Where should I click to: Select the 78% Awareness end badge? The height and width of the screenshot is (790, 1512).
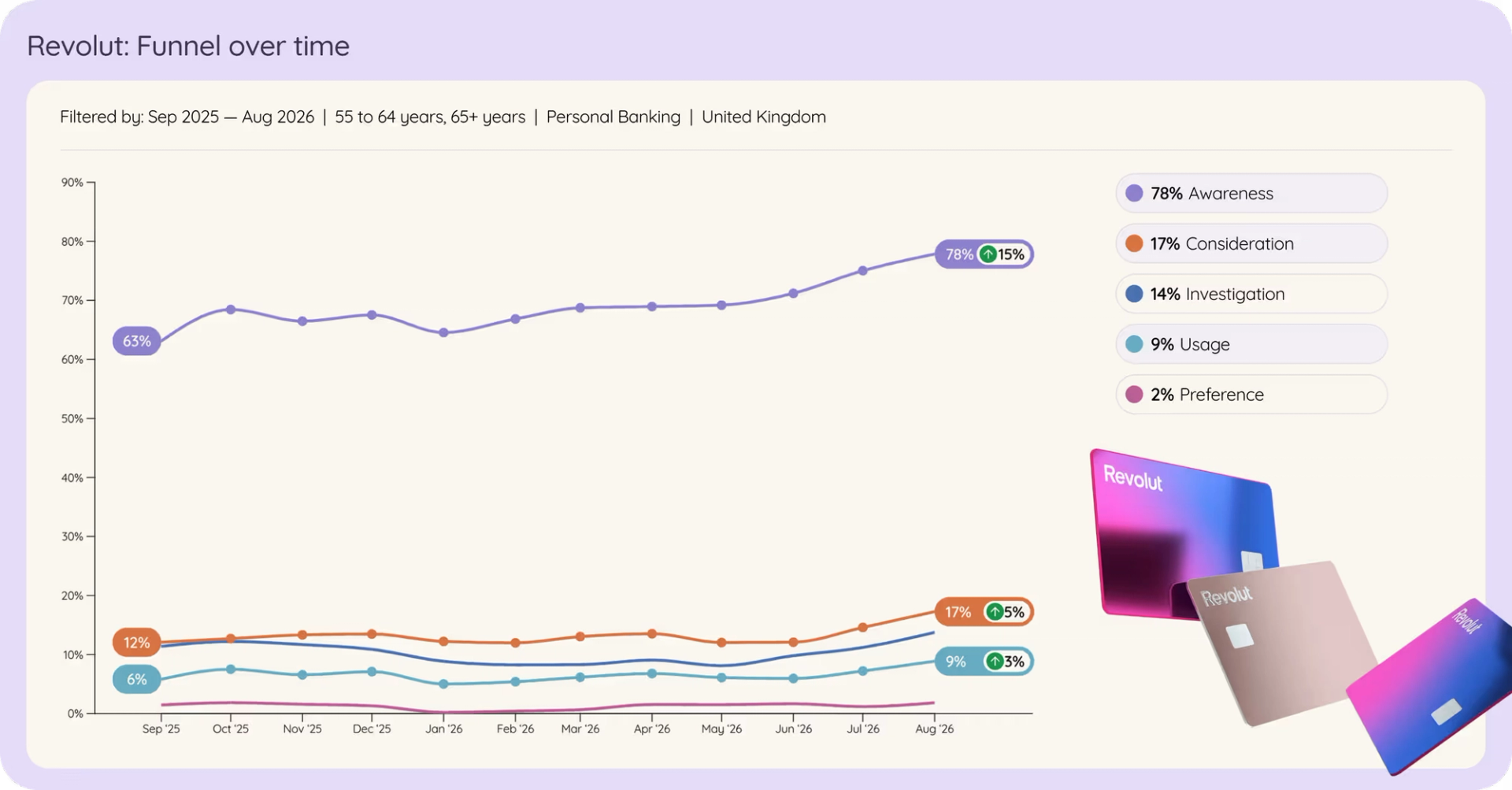(x=984, y=254)
